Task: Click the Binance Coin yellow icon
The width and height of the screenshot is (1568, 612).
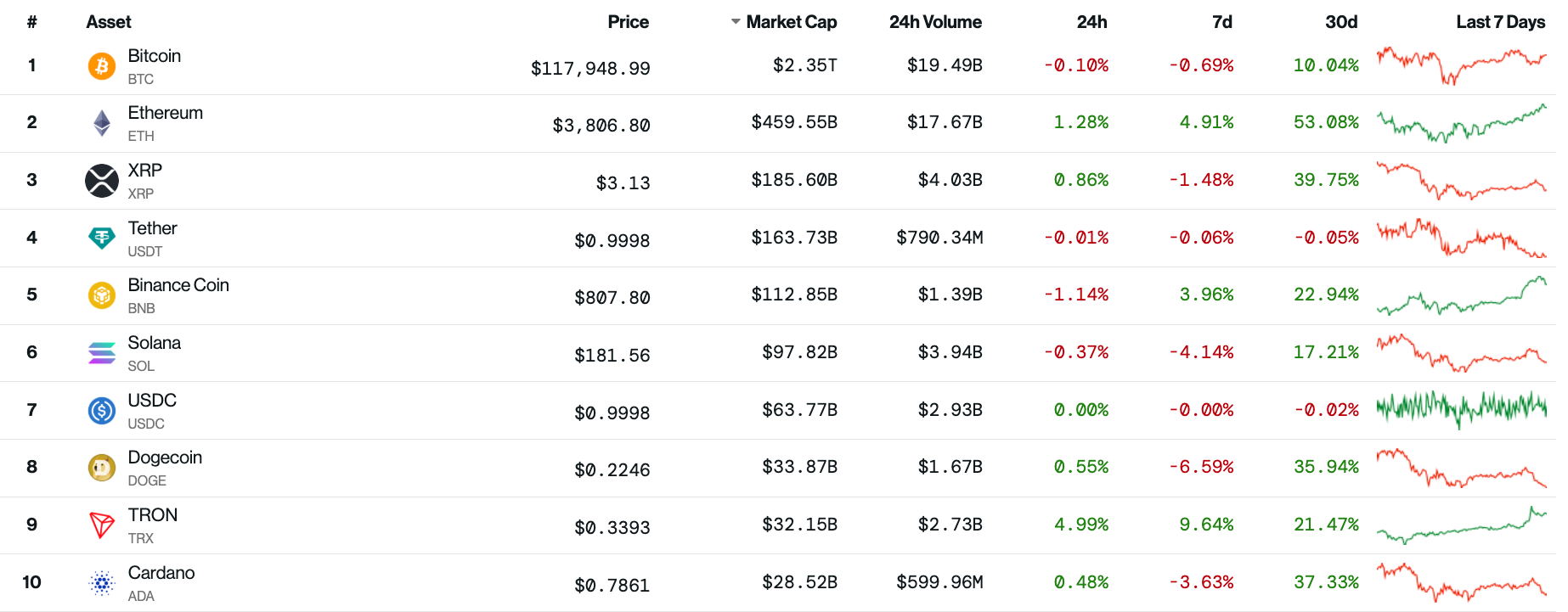Action: click(102, 295)
